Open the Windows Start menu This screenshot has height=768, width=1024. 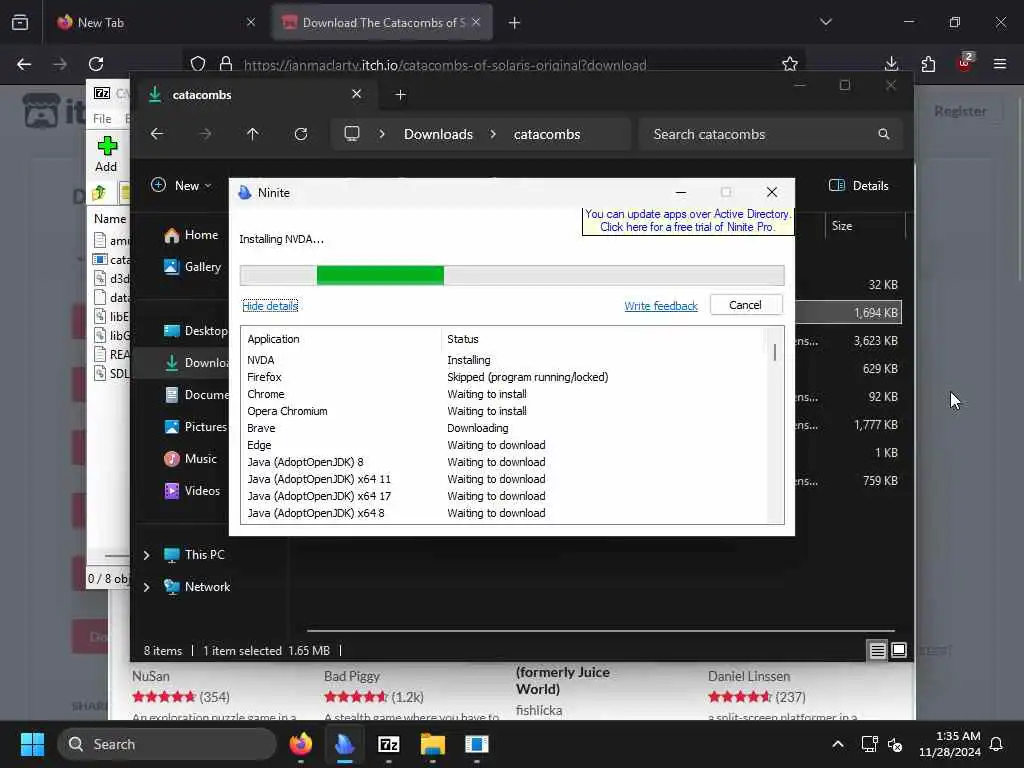32,744
